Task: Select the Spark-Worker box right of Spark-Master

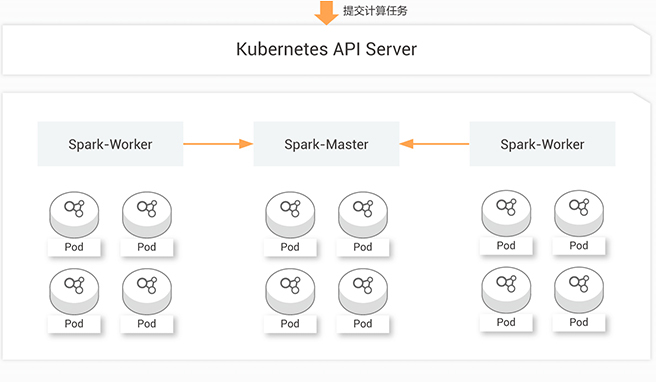Action: click(x=542, y=144)
